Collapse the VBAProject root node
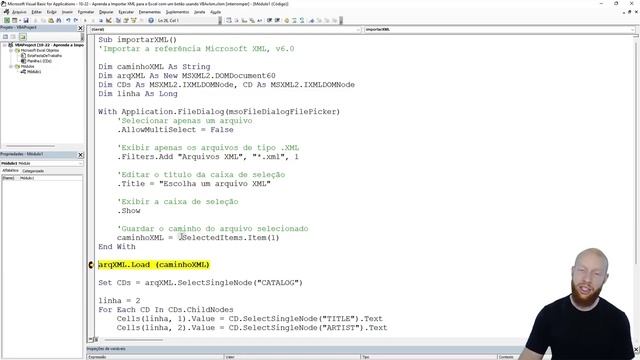Screen dimensions: 640x360 coord(5,45)
